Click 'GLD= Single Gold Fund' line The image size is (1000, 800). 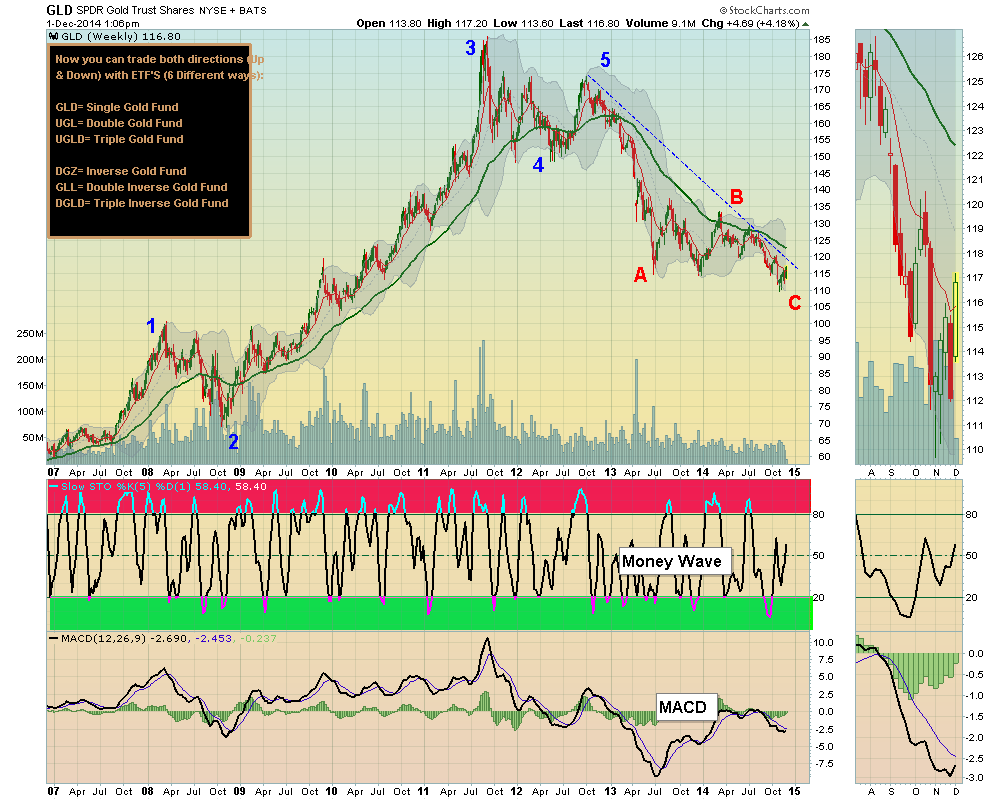[x=117, y=107]
